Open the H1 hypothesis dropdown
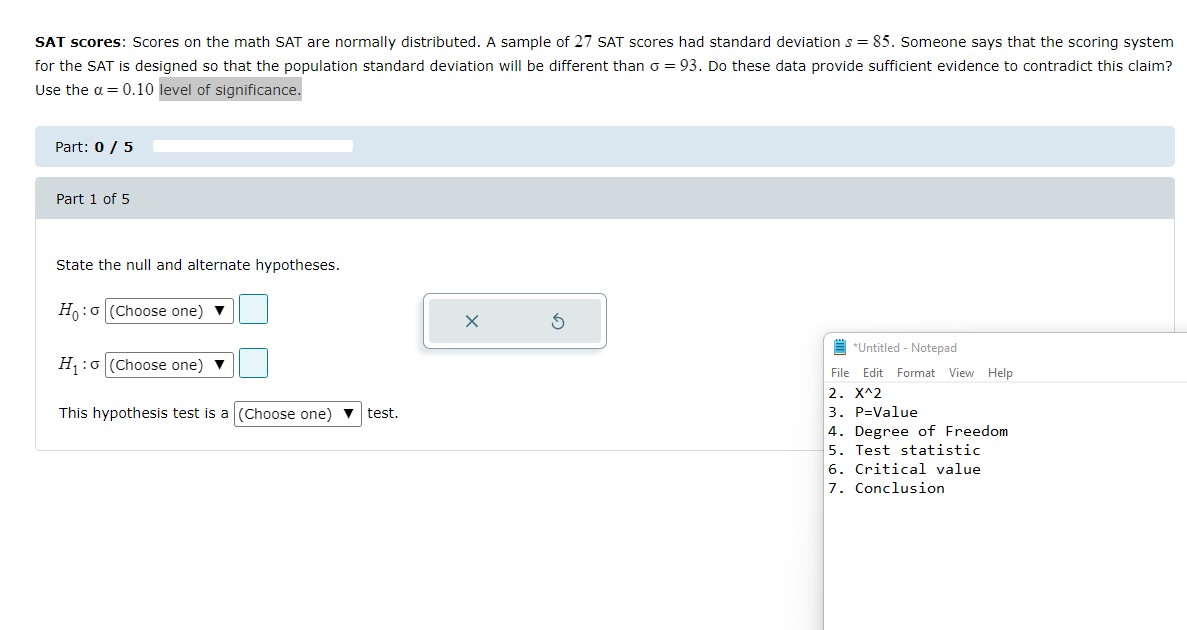 point(168,364)
